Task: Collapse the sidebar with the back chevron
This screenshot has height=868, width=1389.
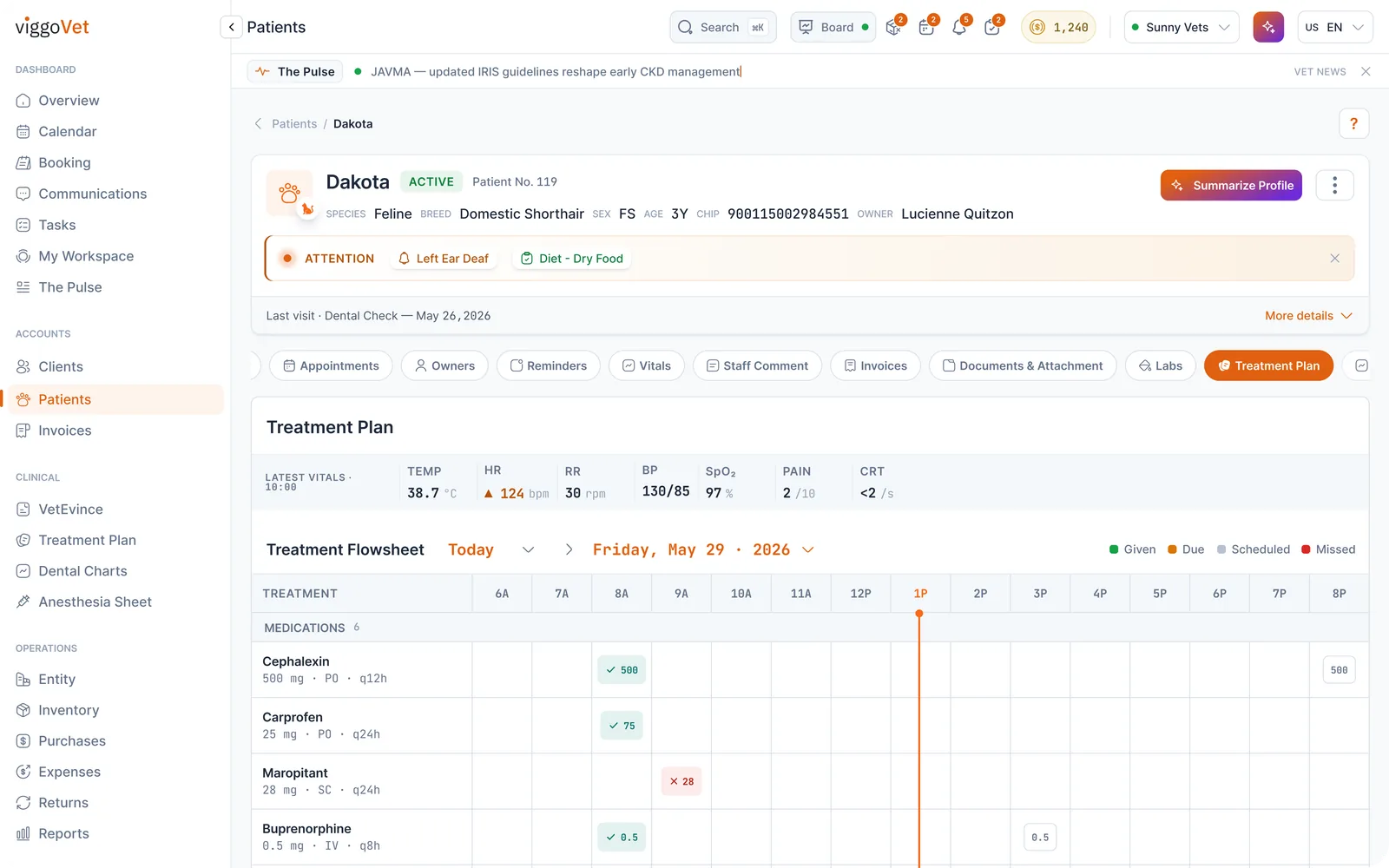Action: (x=231, y=27)
